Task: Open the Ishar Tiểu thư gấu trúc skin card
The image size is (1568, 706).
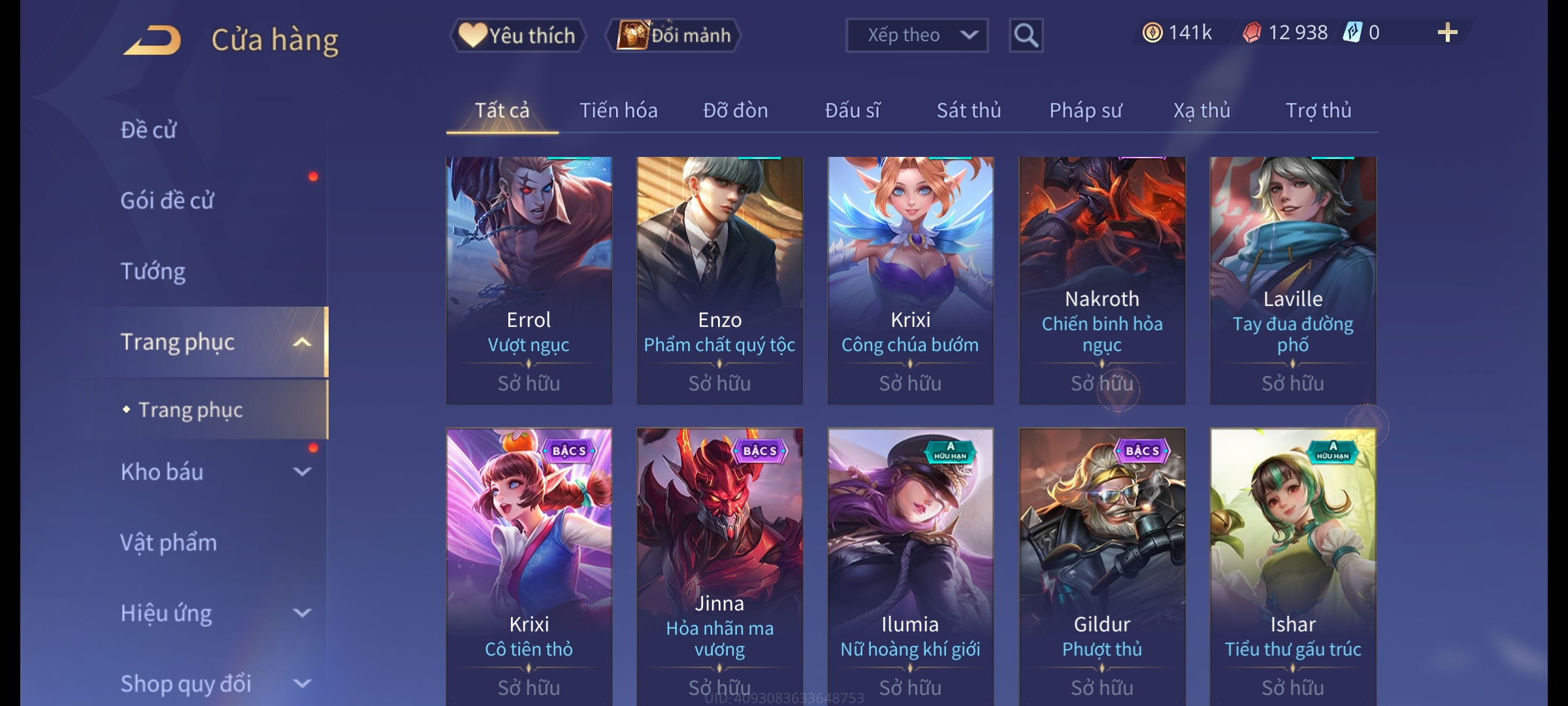Action: coord(1293,566)
